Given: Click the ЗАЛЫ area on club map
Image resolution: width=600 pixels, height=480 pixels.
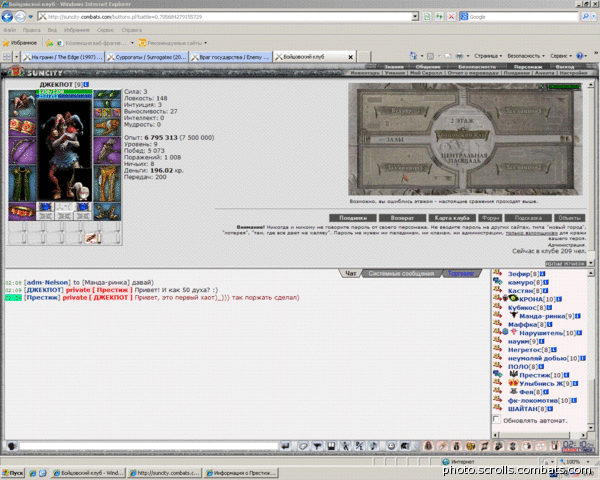Looking at the screenshot, I should coord(395,140).
